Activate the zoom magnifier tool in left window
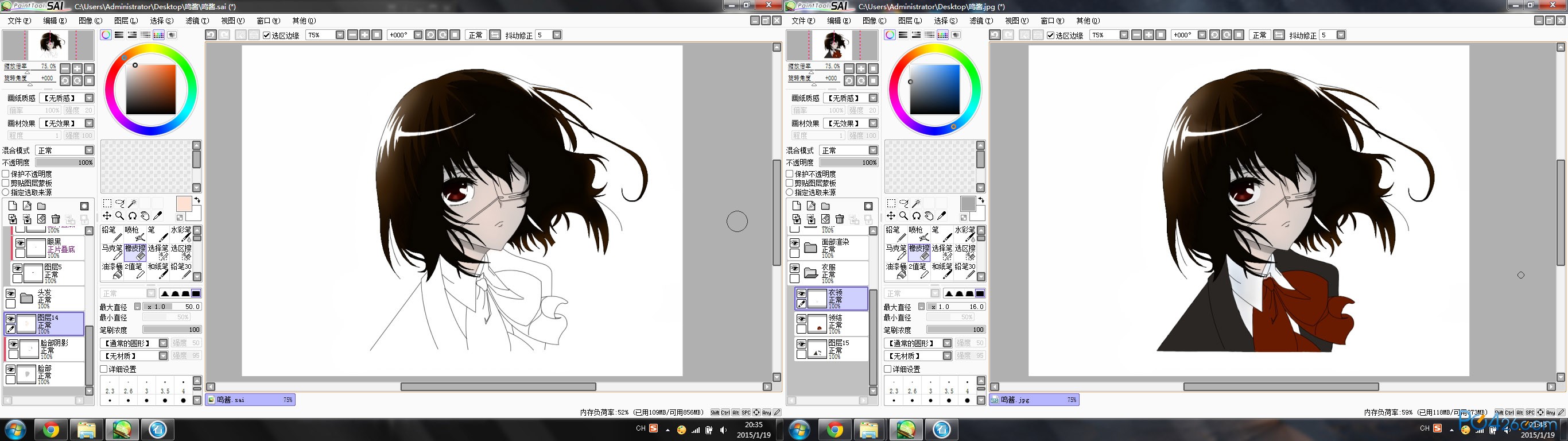This screenshot has width=1568, height=441. 119,216
